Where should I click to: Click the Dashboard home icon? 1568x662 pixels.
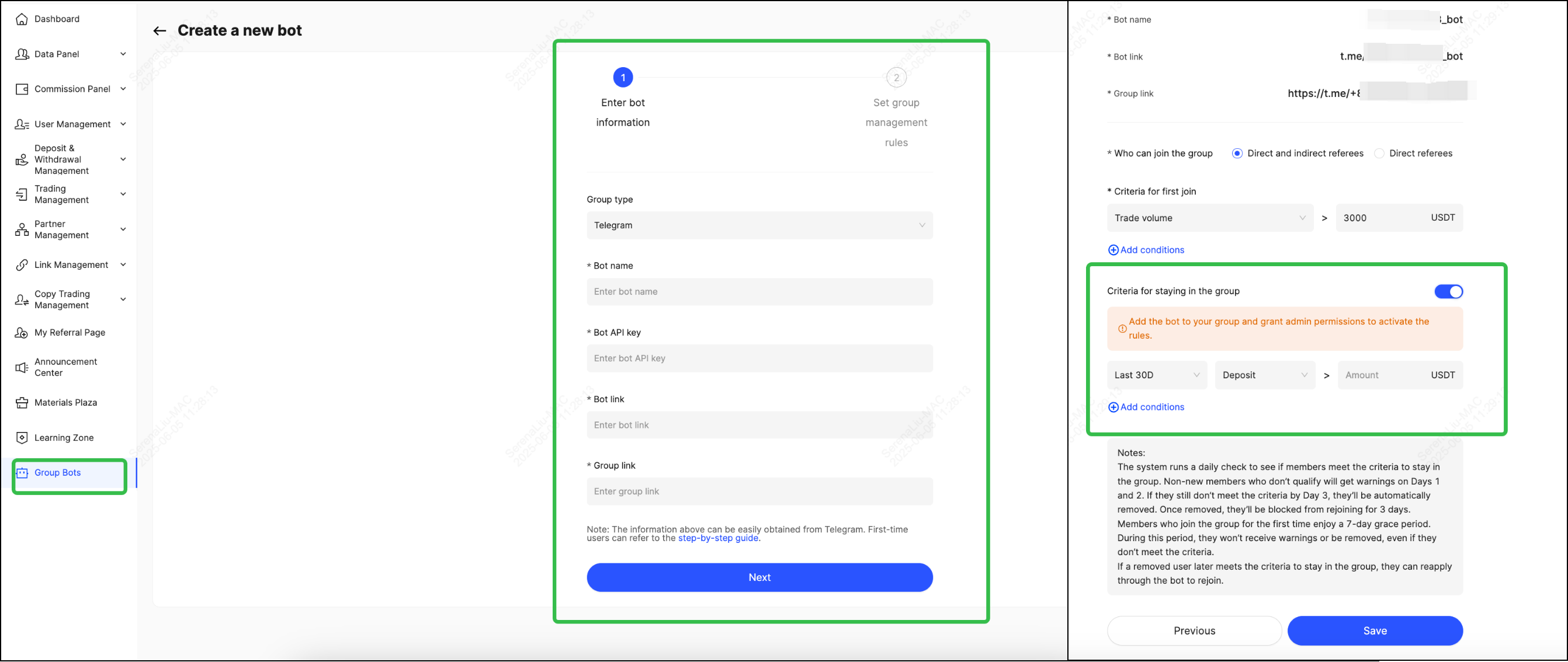[22, 19]
